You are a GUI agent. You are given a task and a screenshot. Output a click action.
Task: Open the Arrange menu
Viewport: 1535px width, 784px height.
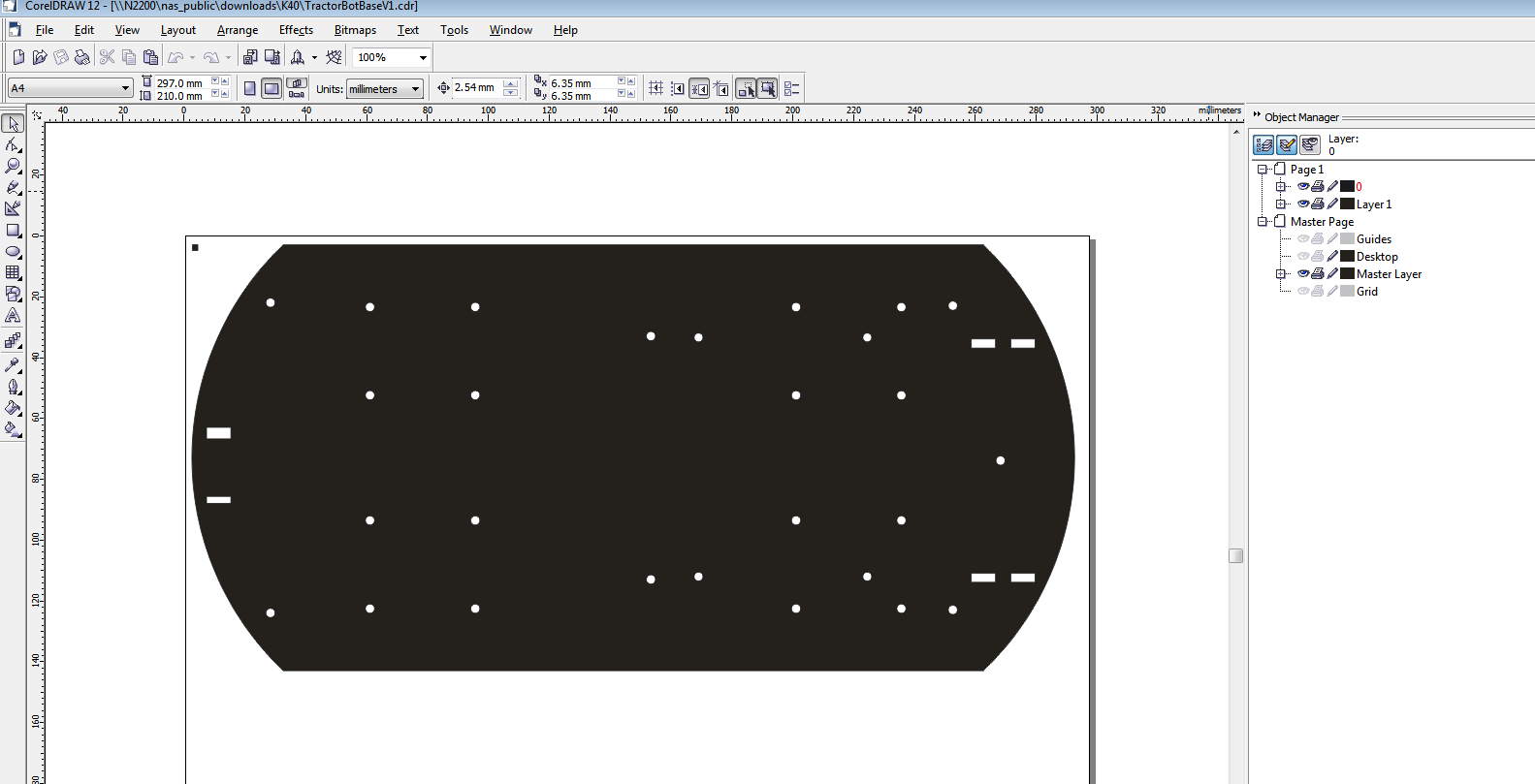coord(238,30)
